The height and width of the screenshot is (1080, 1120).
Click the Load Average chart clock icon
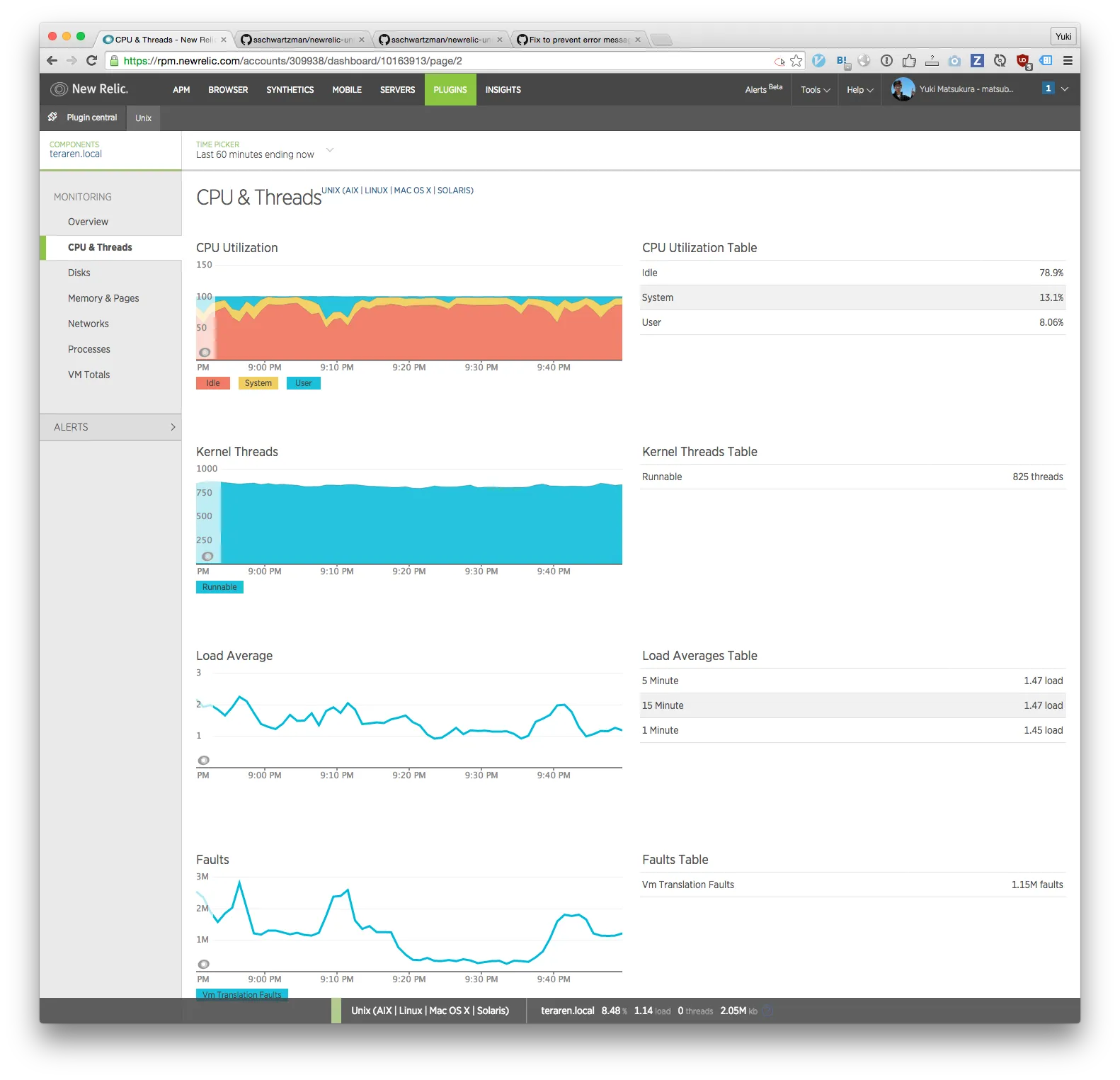[204, 760]
